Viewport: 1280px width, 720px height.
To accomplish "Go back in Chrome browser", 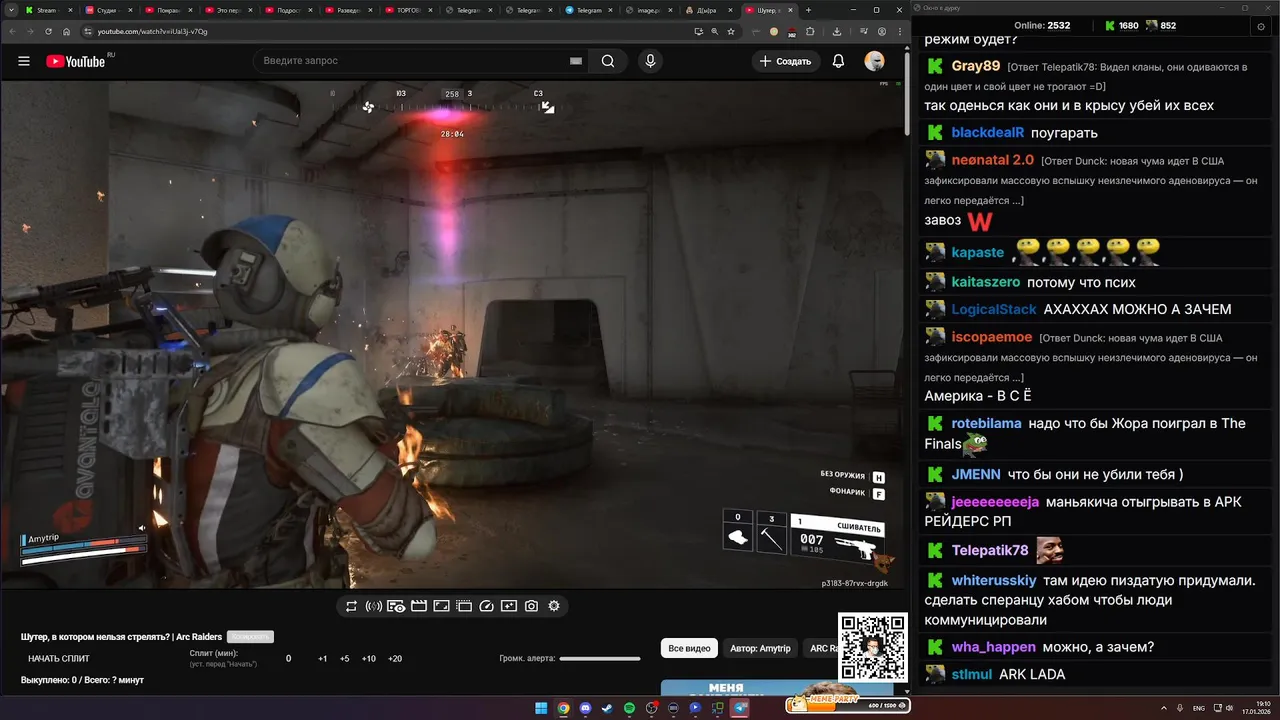I will (12, 31).
